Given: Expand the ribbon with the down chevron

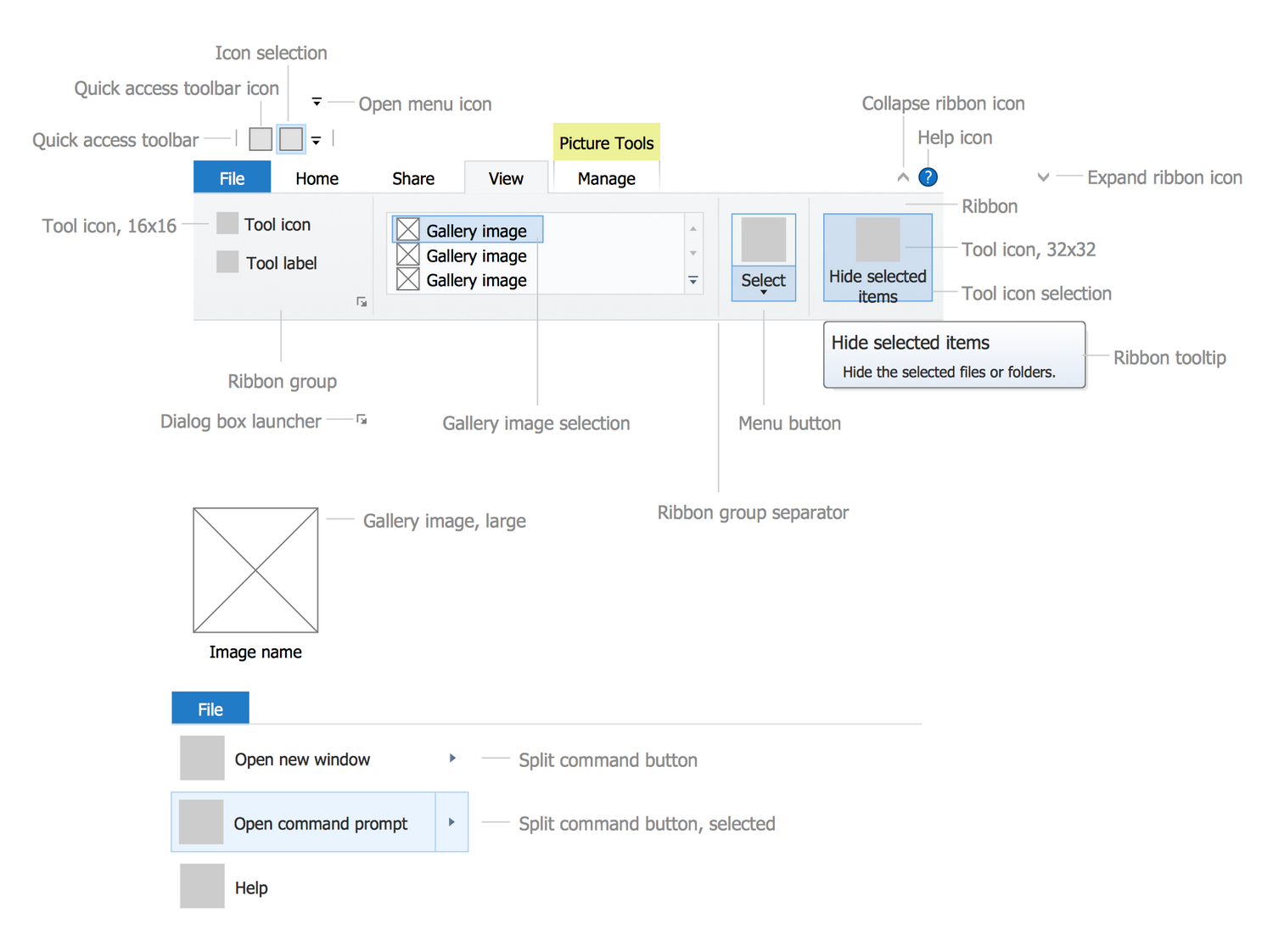Looking at the screenshot, I should tap(1043, 177).
